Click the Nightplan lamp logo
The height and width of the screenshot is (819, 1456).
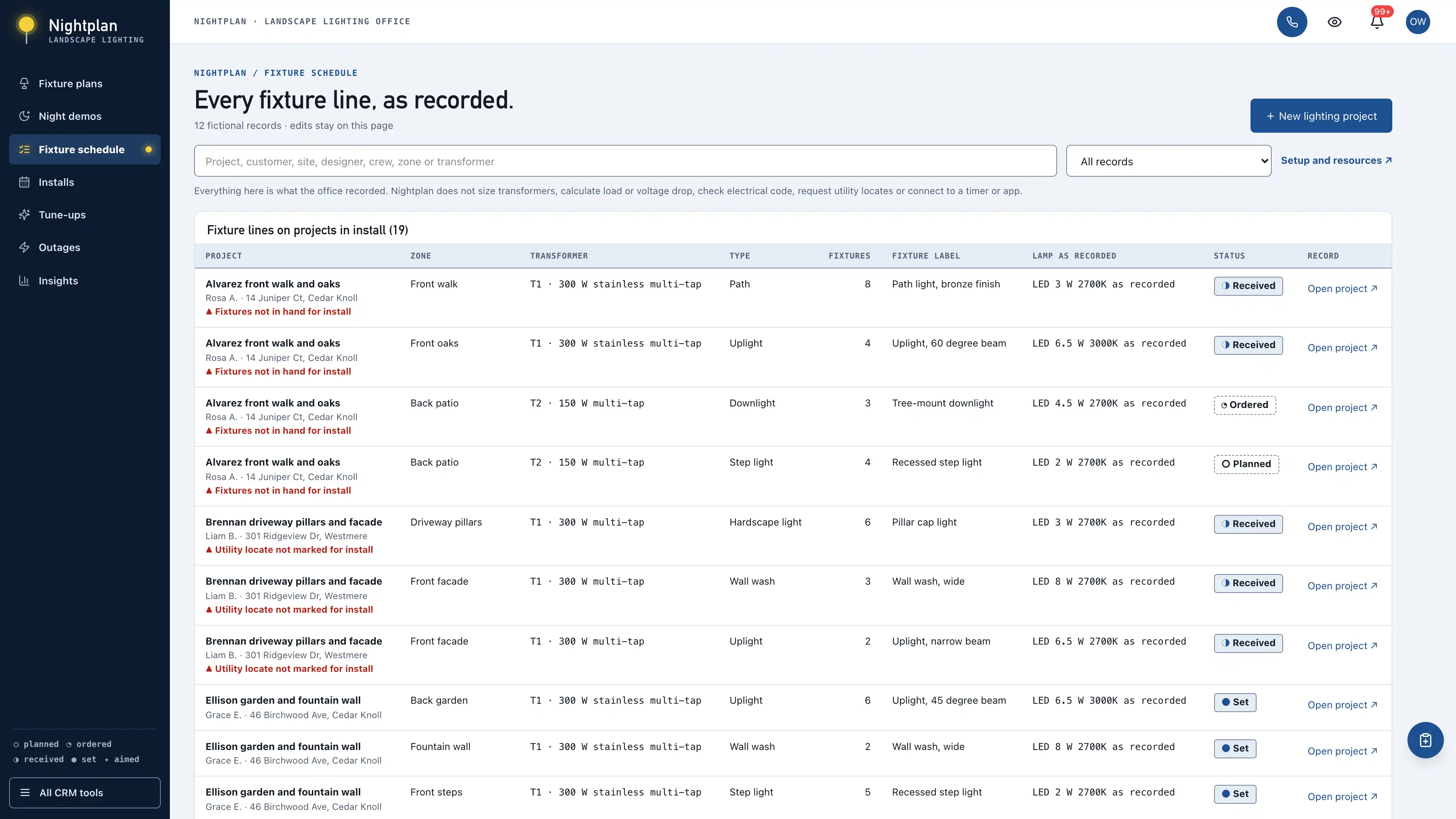click(x=26, y=28)
